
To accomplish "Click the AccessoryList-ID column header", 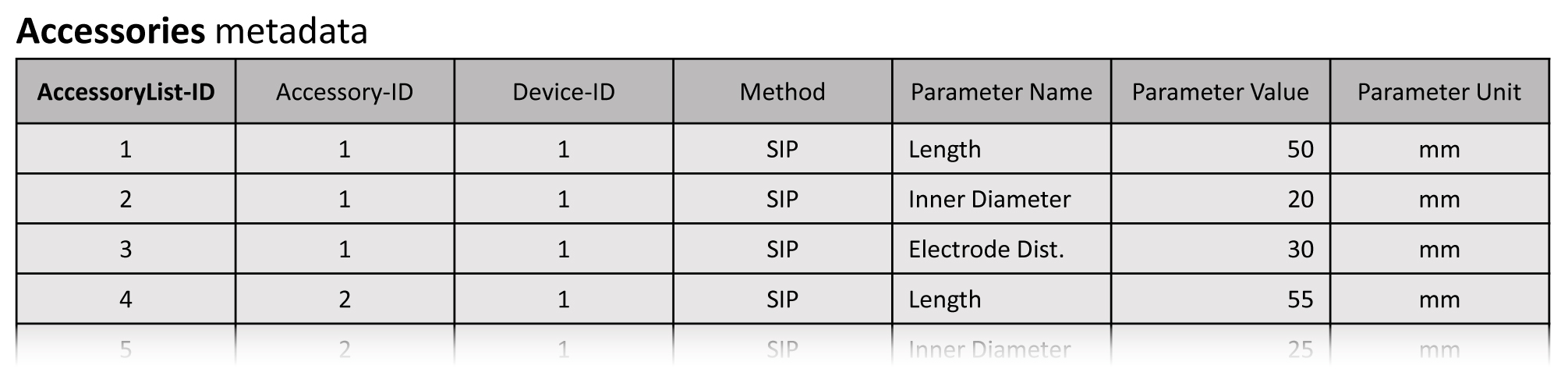I will coord(126,92).
